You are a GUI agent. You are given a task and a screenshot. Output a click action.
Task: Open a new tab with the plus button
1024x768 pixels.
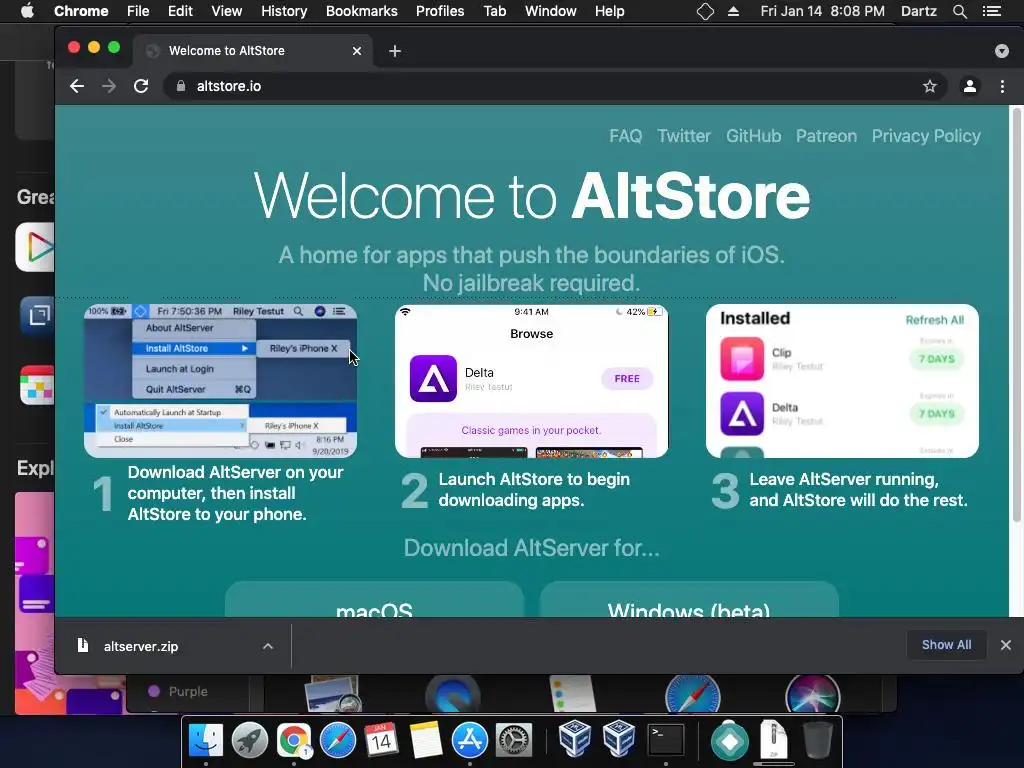[394, 51]
